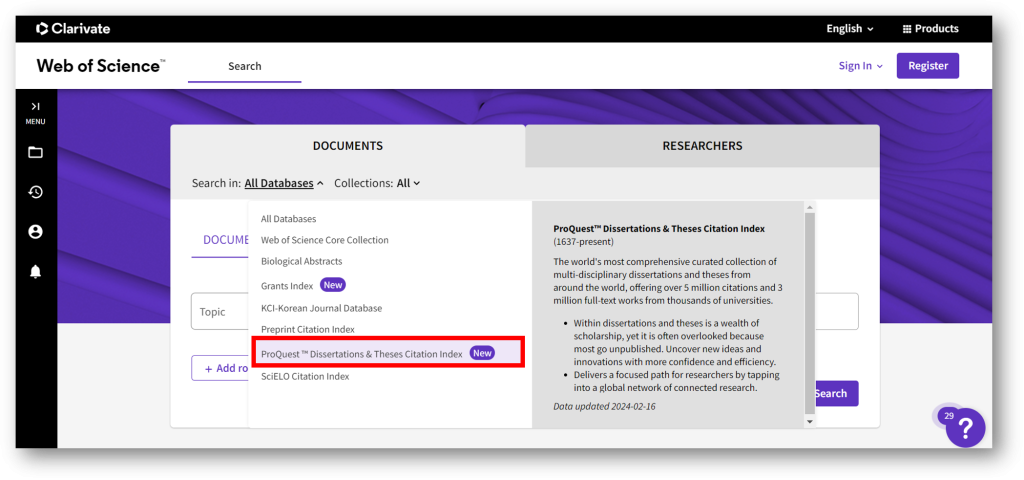The image size is (1024, 480).
Task: Choose Biological Abstracts database
Action: click(x=302, y=261)
